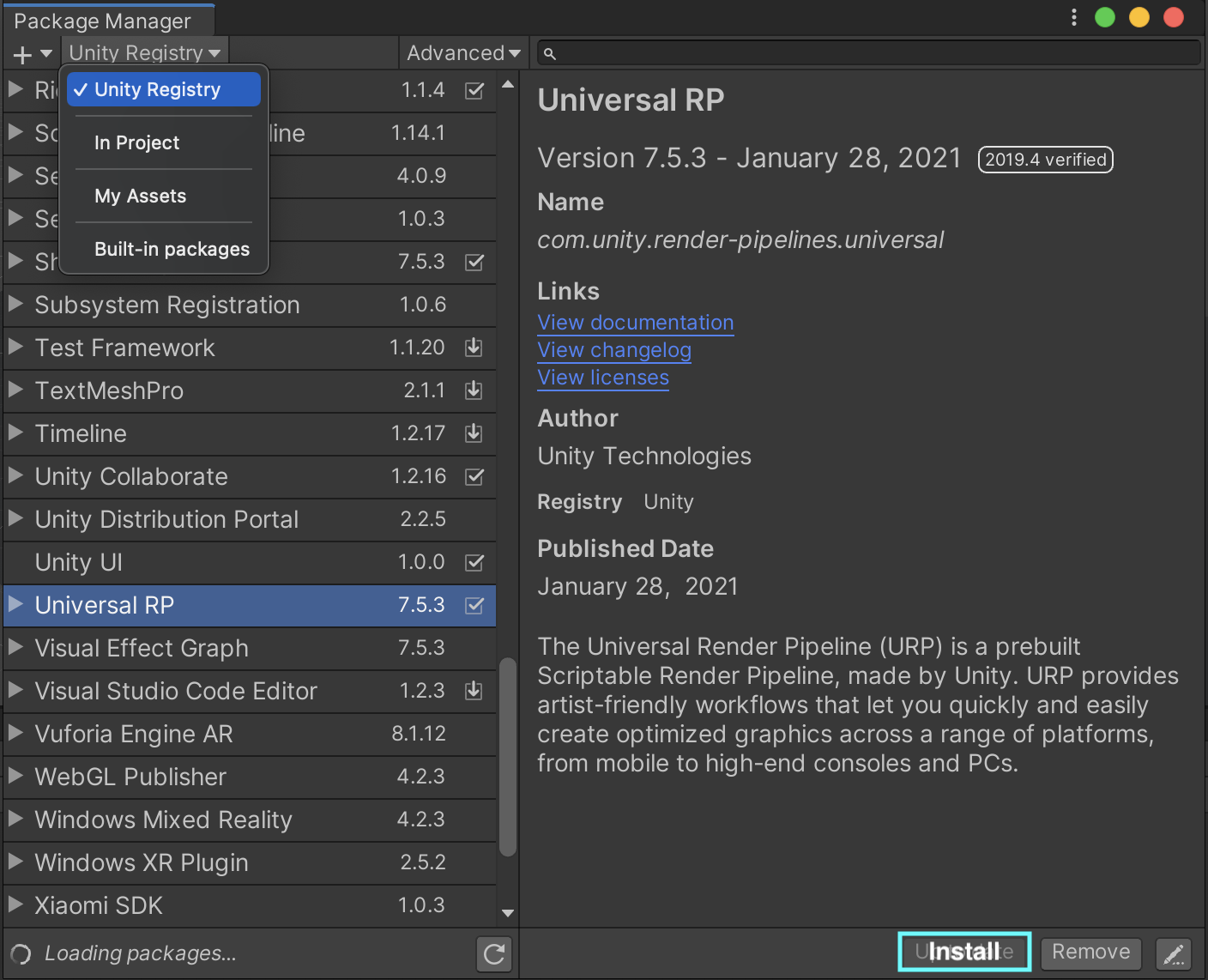Select the Windows Mixed Reality package
Image resolution: width=1208 pixels, height=980 pixels.
pos(251,820)
